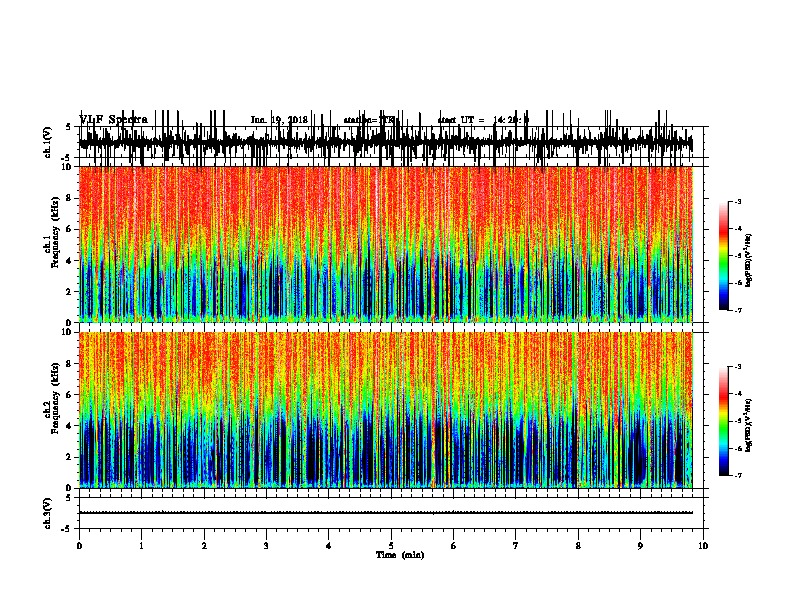Click the 'ch.1(V)' axis label

[48, 142]
